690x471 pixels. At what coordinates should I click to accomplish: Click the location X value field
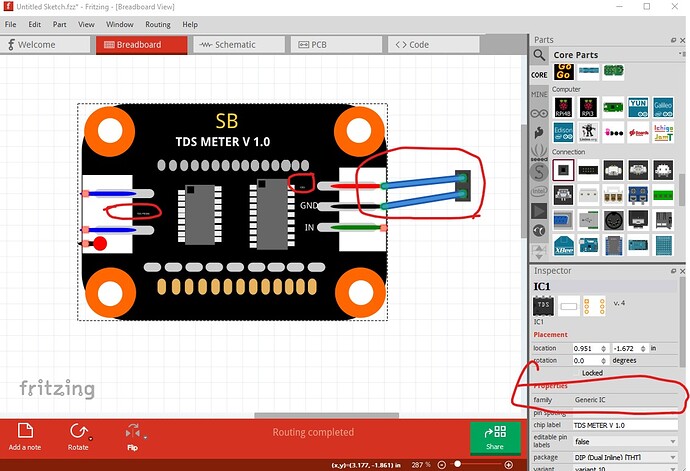click(587, 348)
